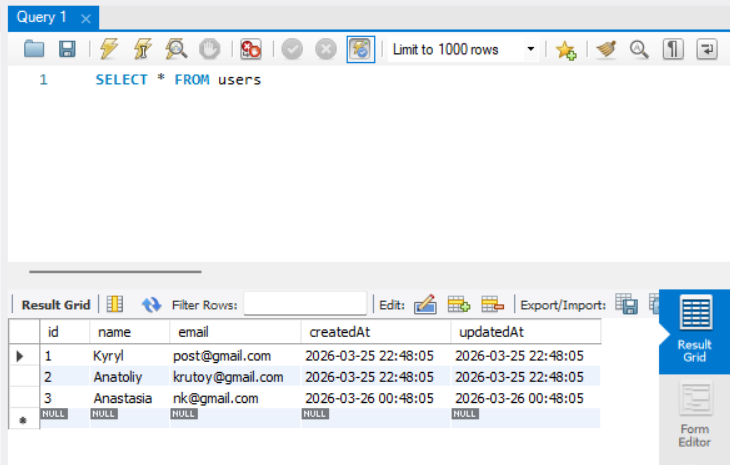The image size is (730, 465).
Task: Add query to favorites star icon
Action: pyautogui.click(x=566, y=49)
